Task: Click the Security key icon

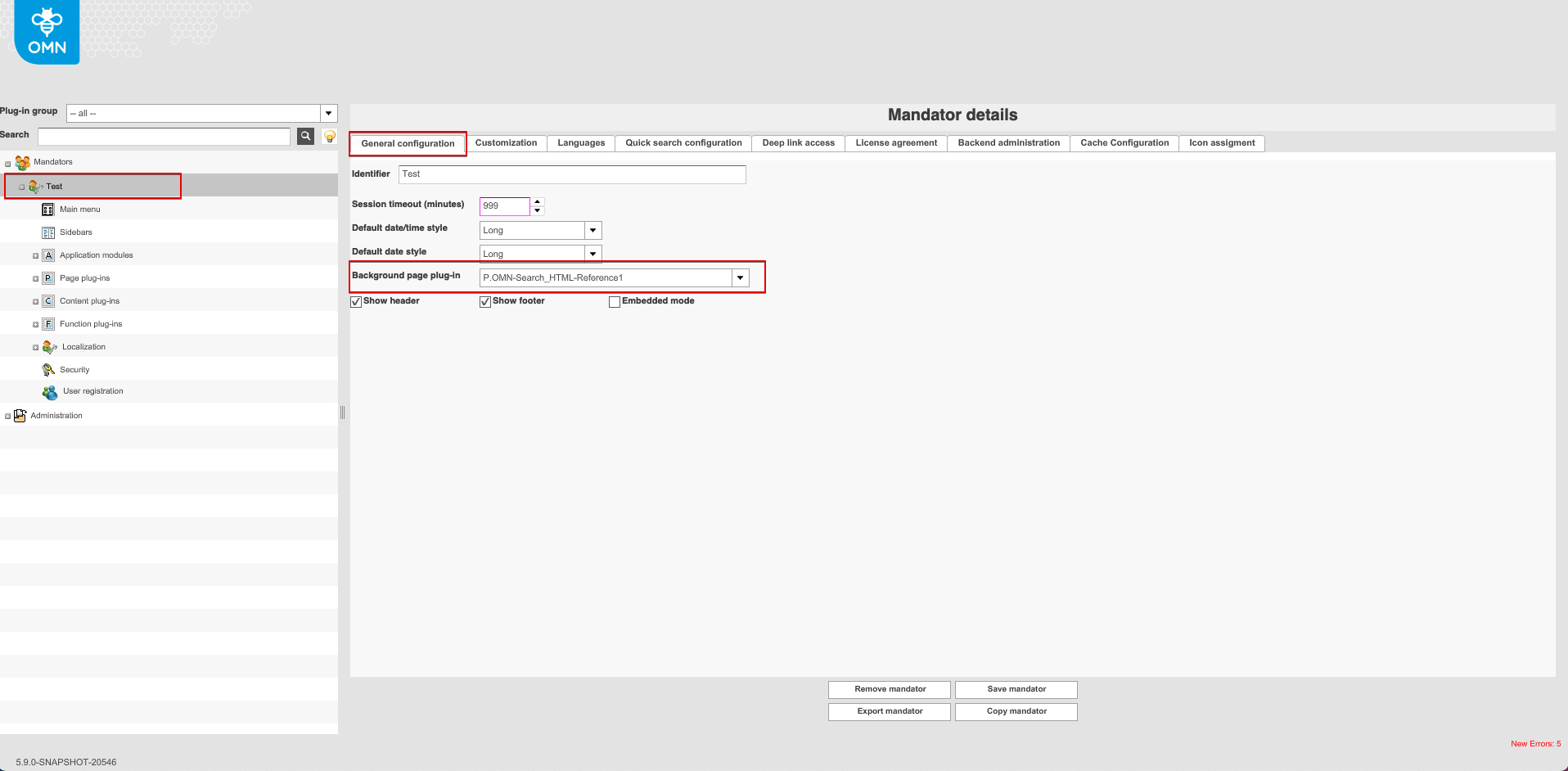Action: [x=48, y=370]
